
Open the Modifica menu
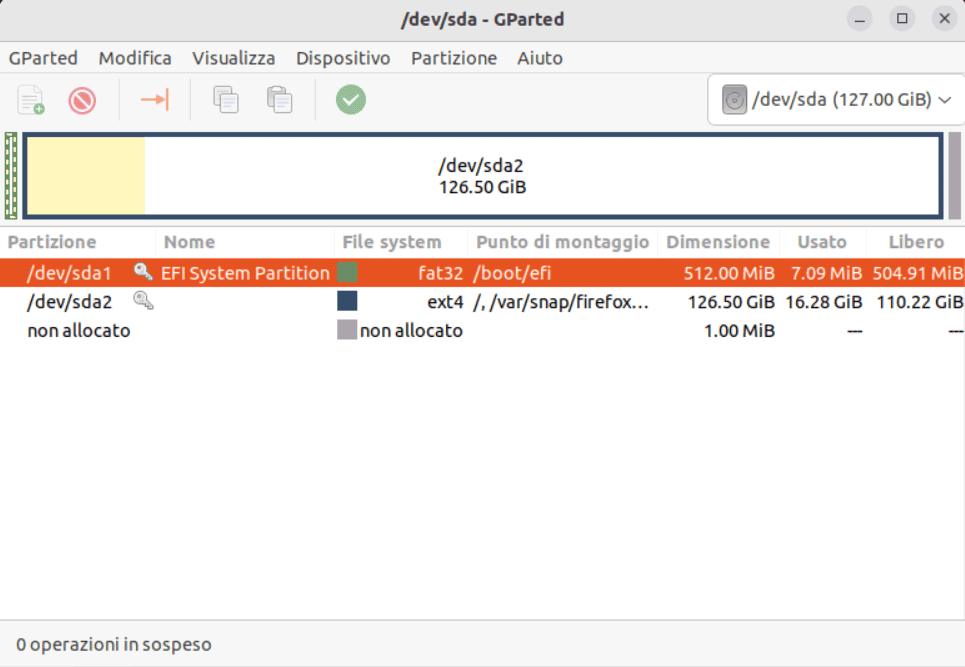point(135,58)
